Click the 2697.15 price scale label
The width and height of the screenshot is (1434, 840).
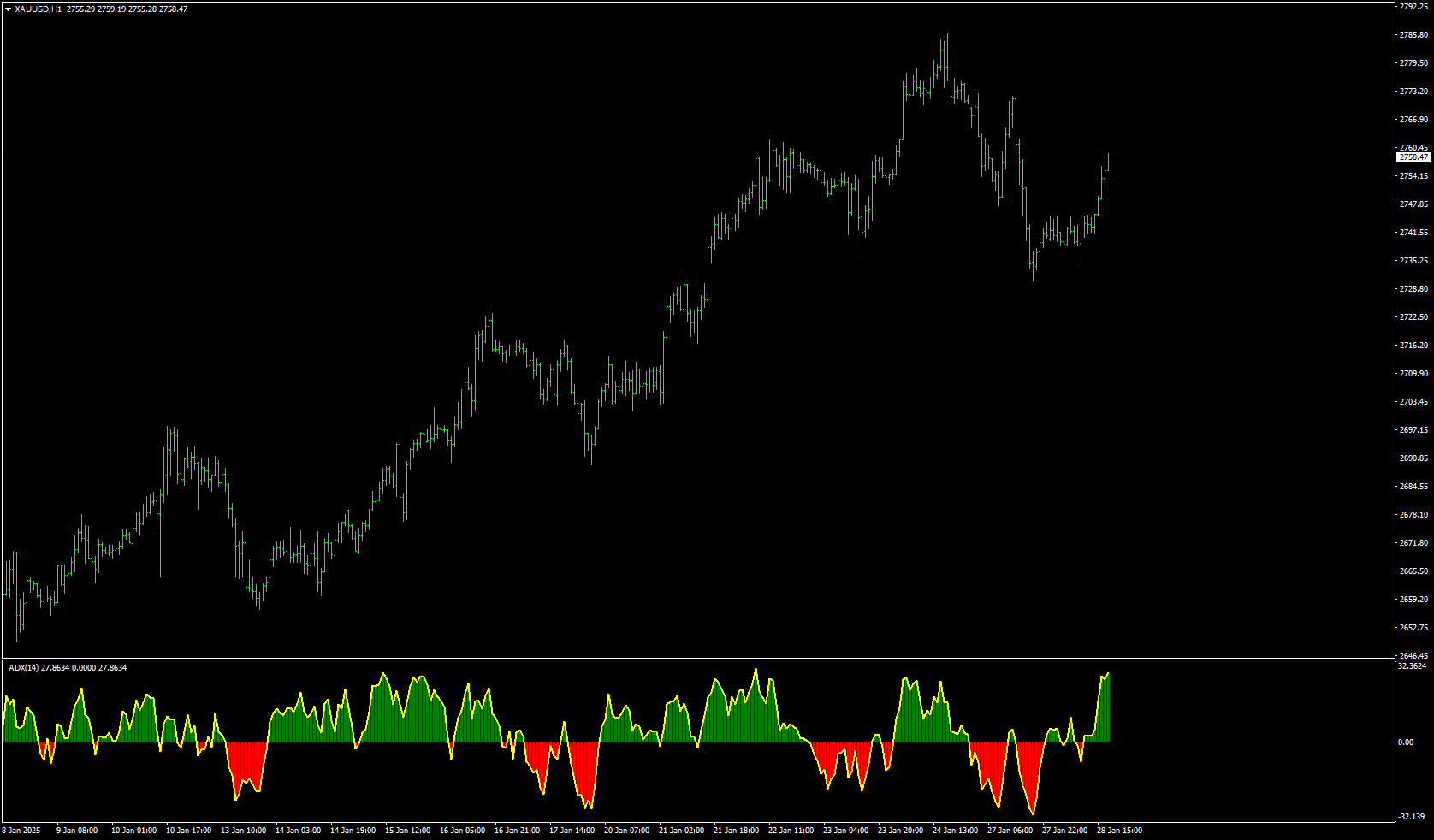[x=1413, y=430]
